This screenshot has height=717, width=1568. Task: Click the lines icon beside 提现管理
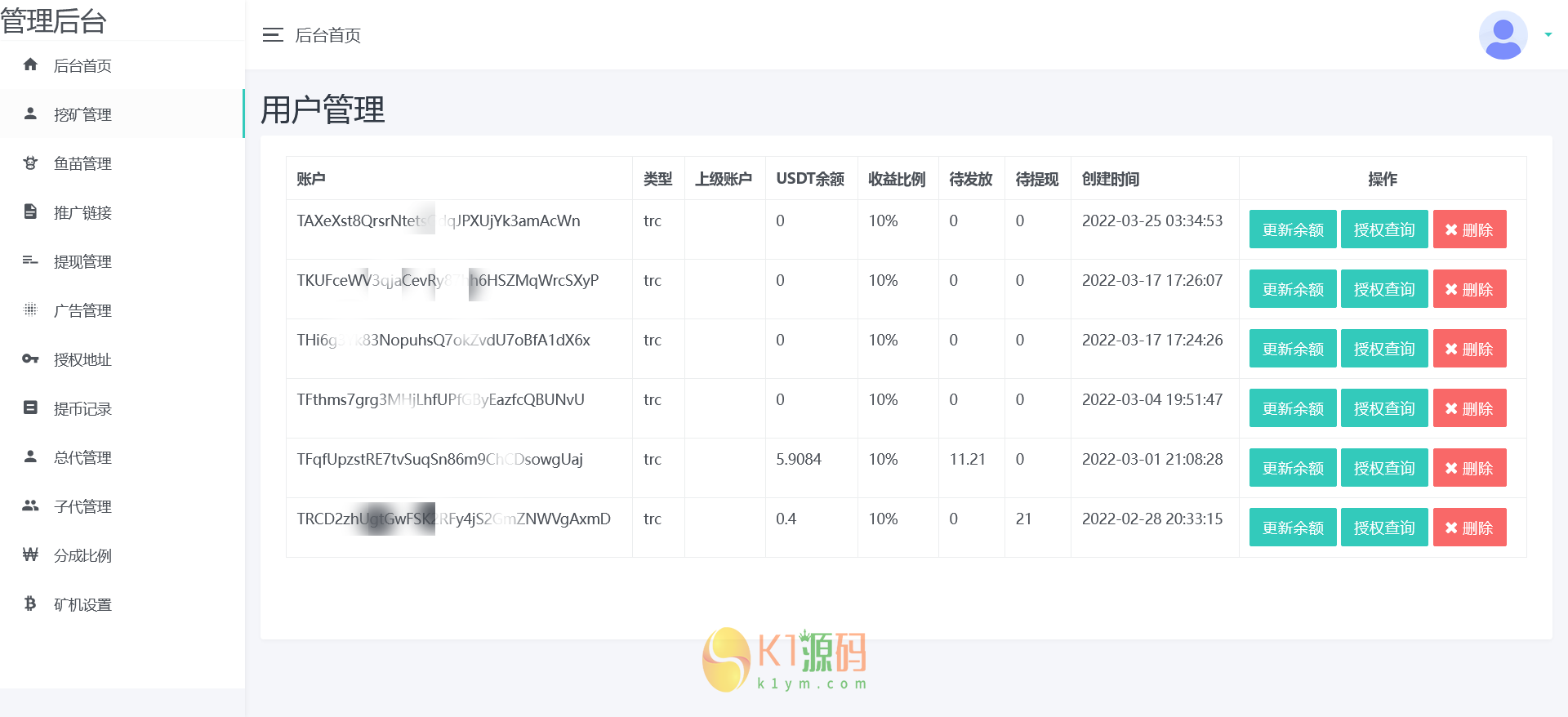point(30,261)
